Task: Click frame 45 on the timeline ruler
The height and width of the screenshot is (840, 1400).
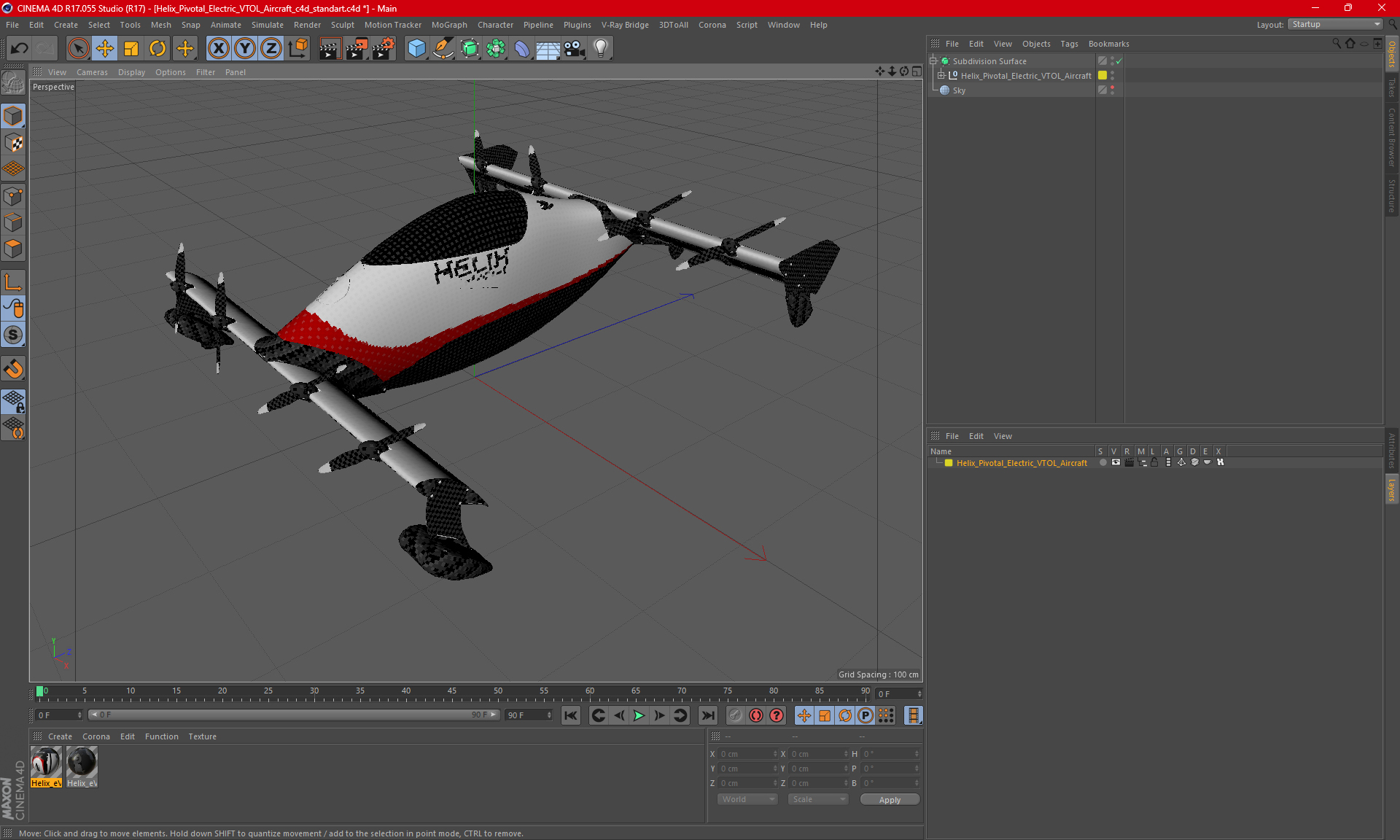Action: point(452,691)
